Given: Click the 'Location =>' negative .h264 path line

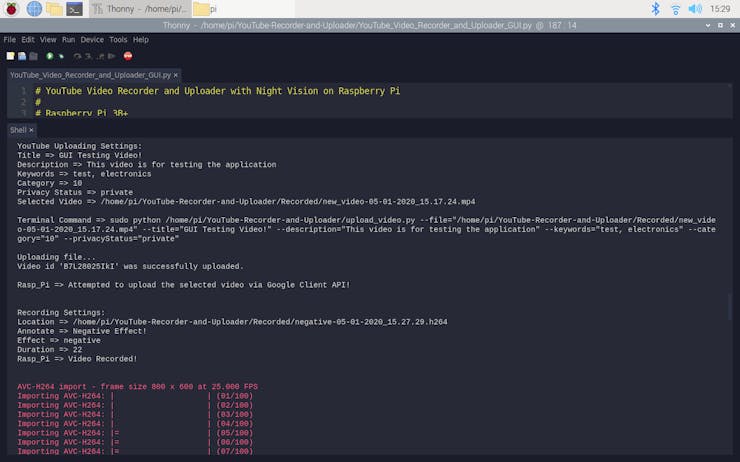Looking at the screenshot, I should coord(232,322).
